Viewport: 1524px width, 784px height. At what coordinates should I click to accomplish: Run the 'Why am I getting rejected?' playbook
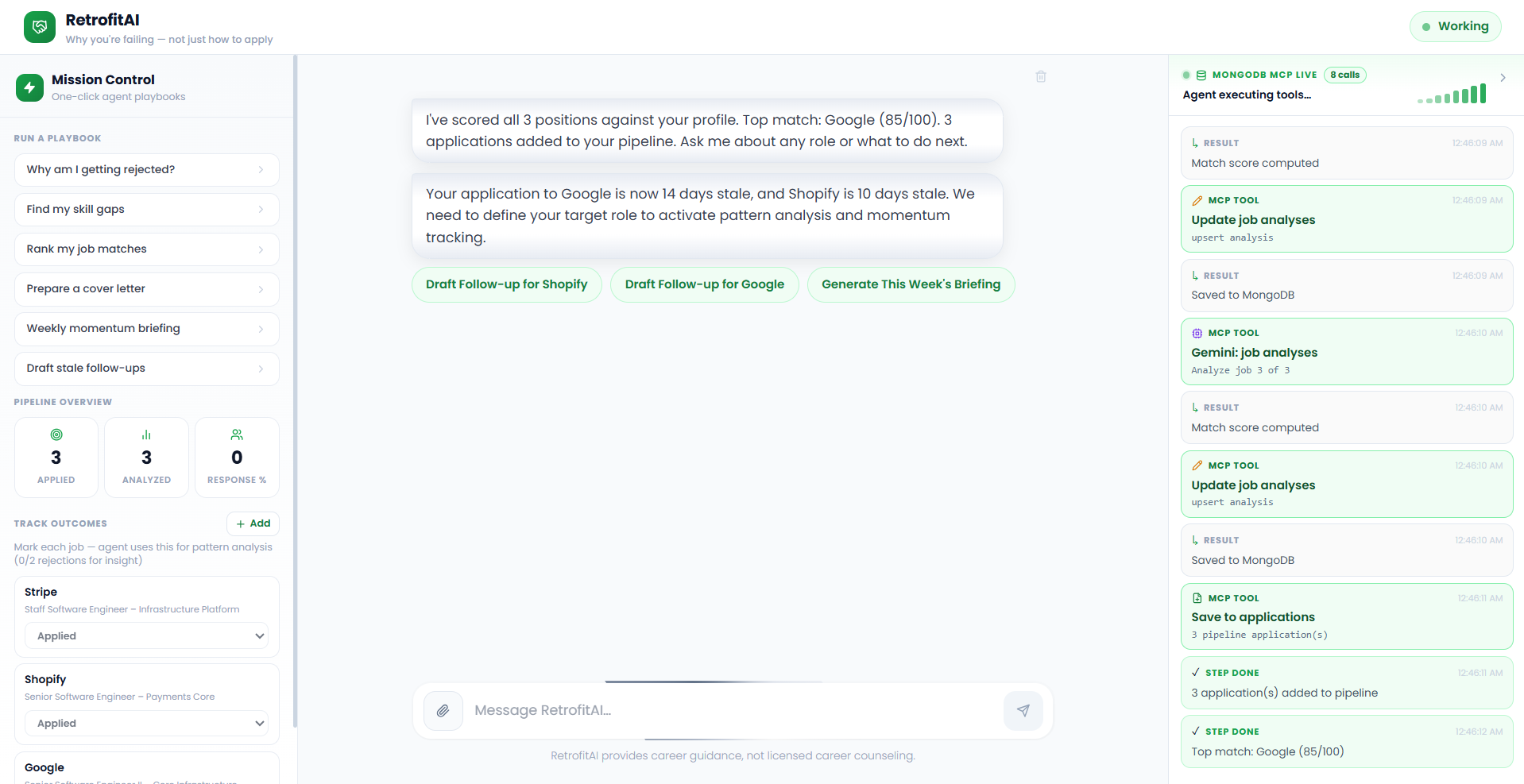coord(147,170)
